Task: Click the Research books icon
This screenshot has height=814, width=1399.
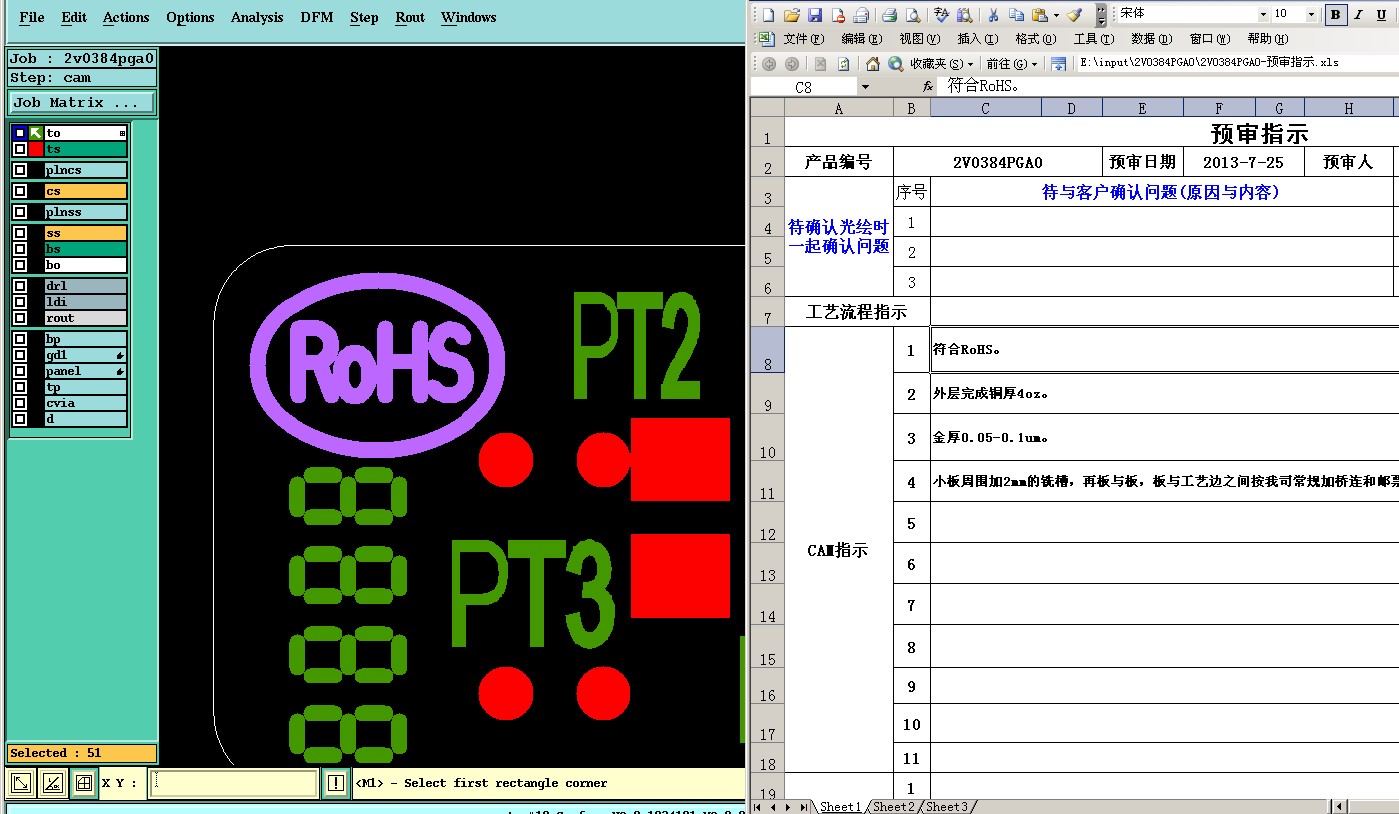Action: pos(964,14)
